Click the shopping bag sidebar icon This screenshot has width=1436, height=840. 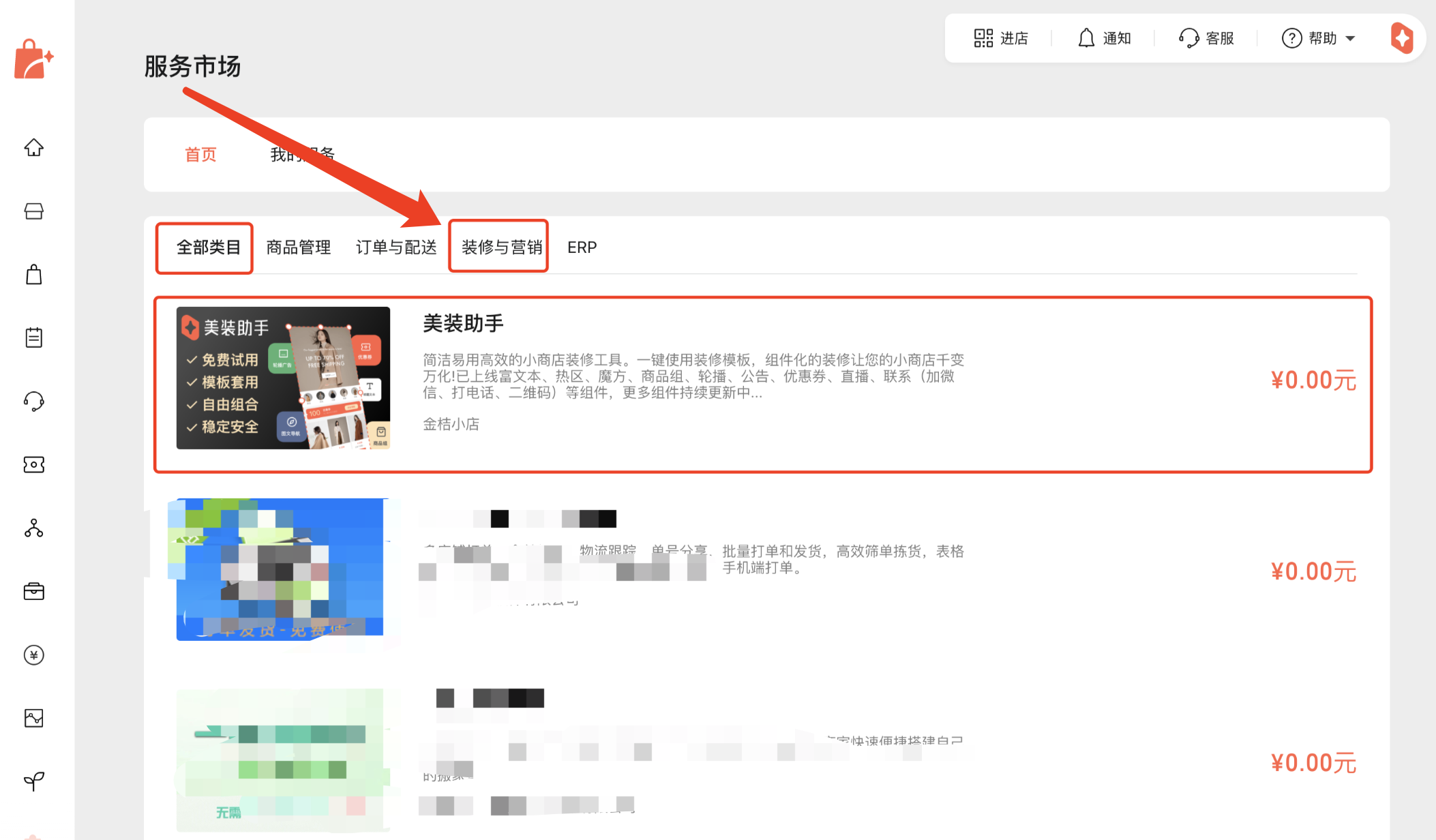(33, 275)
